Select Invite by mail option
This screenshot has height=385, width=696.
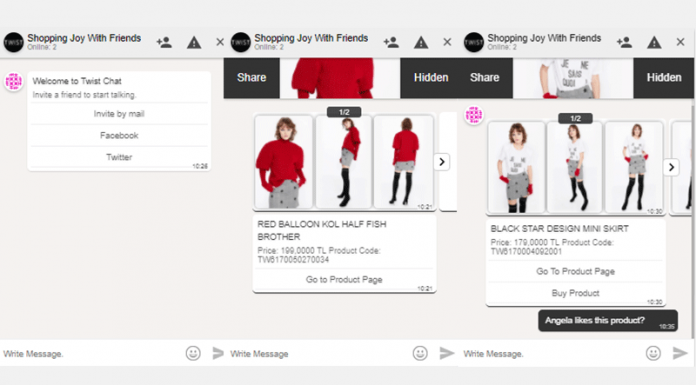tap(119, 114)
